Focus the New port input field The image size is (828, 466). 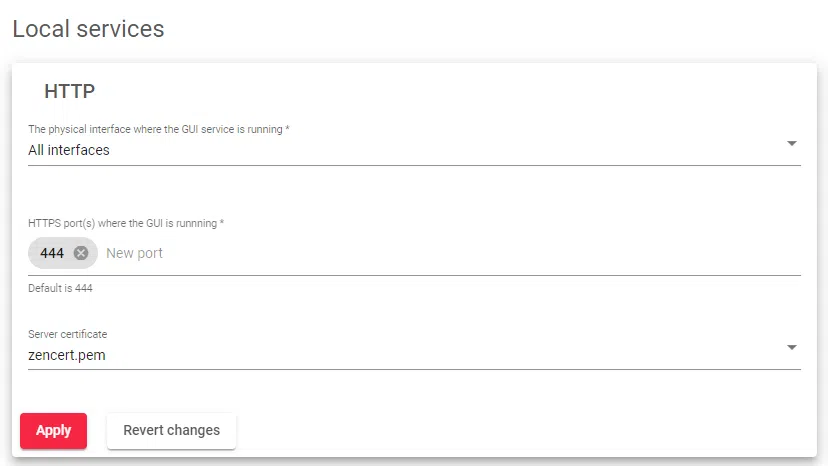coord(134,253)
